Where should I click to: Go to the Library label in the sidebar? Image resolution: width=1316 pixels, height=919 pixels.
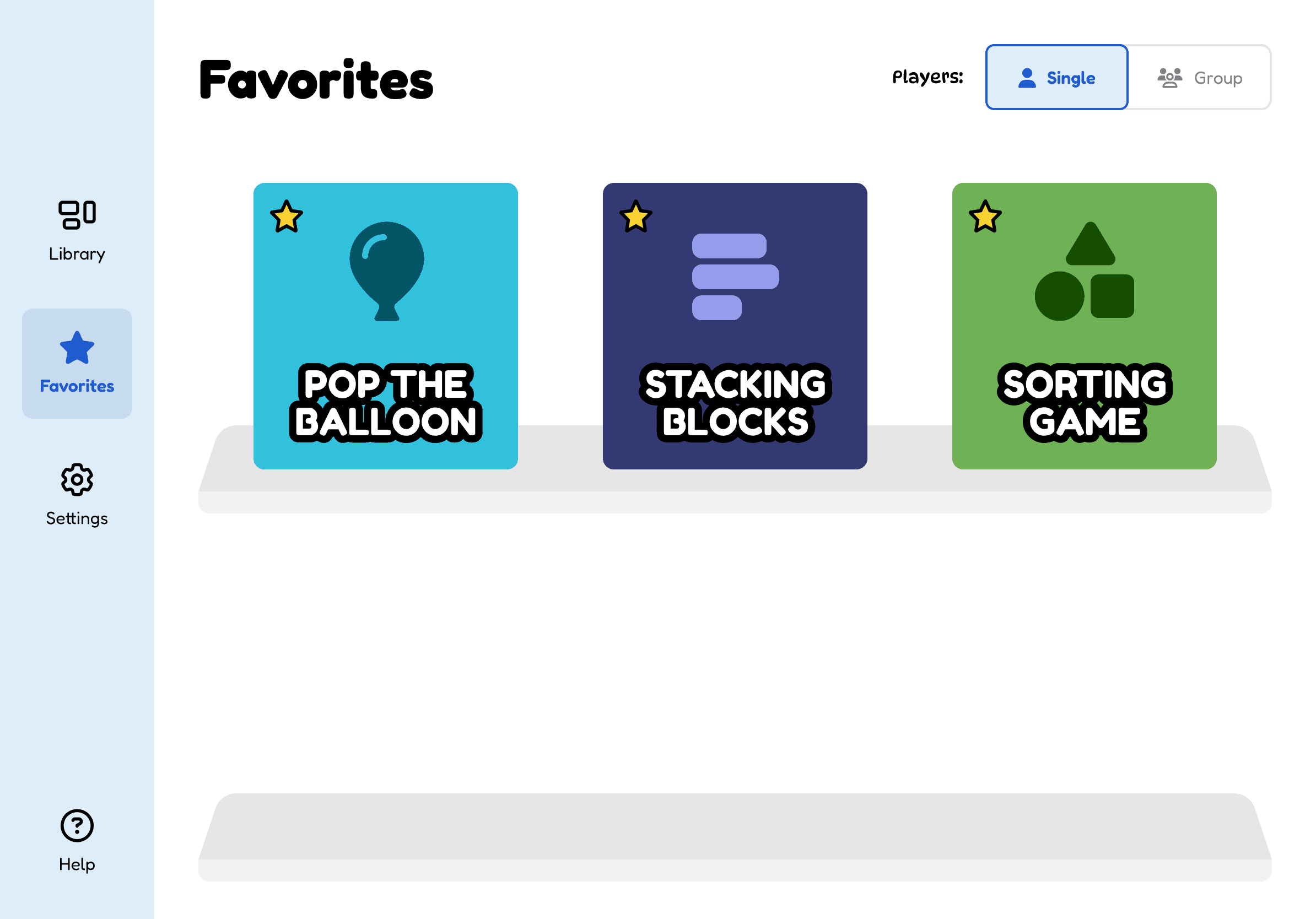click(x=77, y=254)
